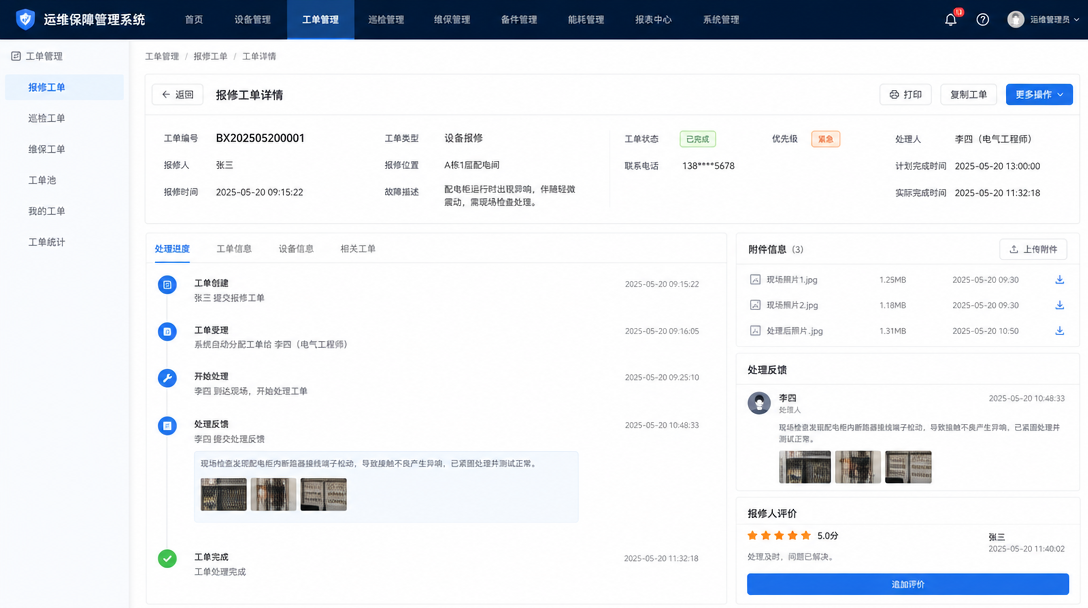Open 巡检管理 in top navigation

(386, 19)
